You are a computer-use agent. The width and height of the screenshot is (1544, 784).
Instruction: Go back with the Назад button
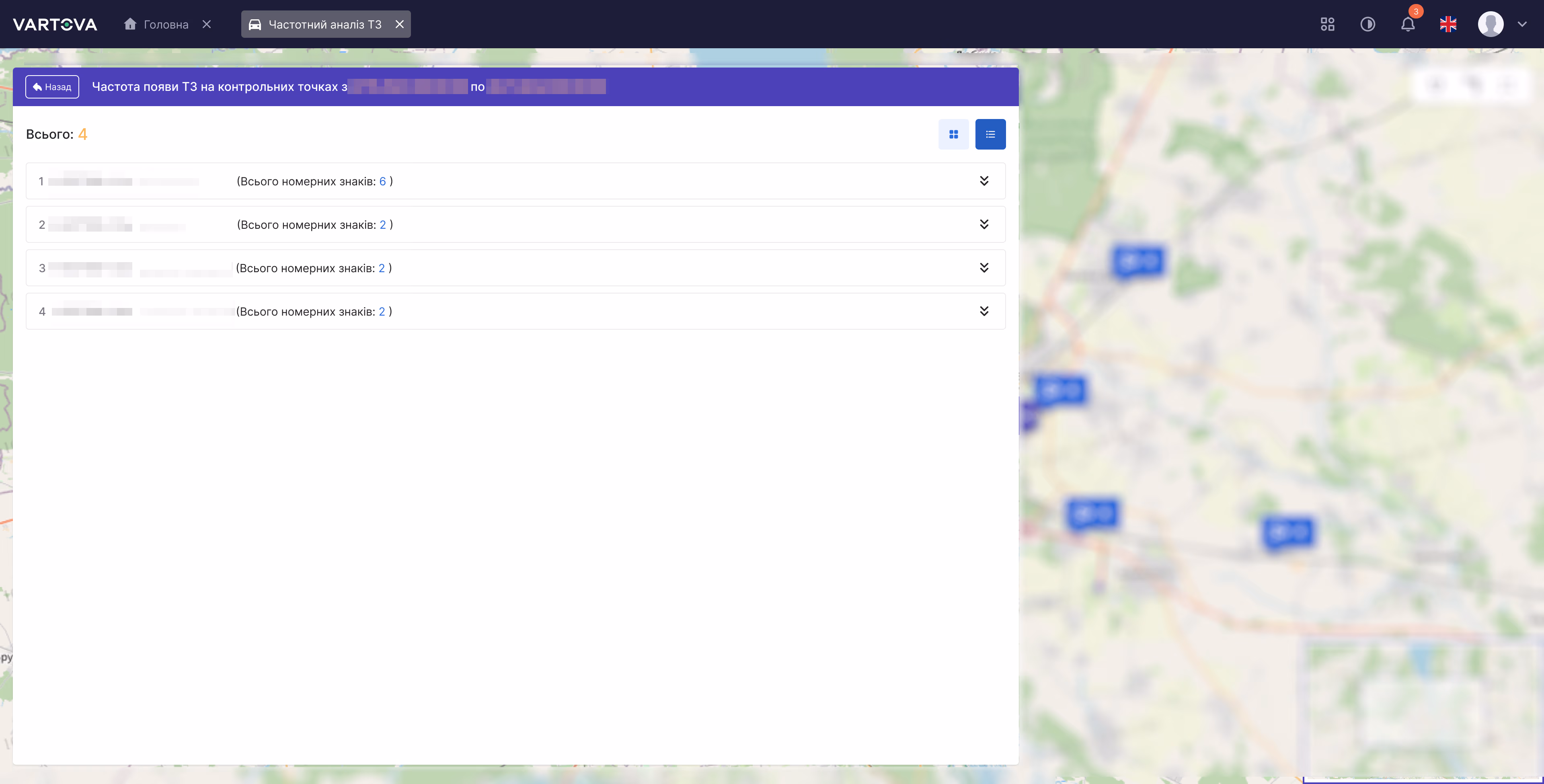[52, 87]
